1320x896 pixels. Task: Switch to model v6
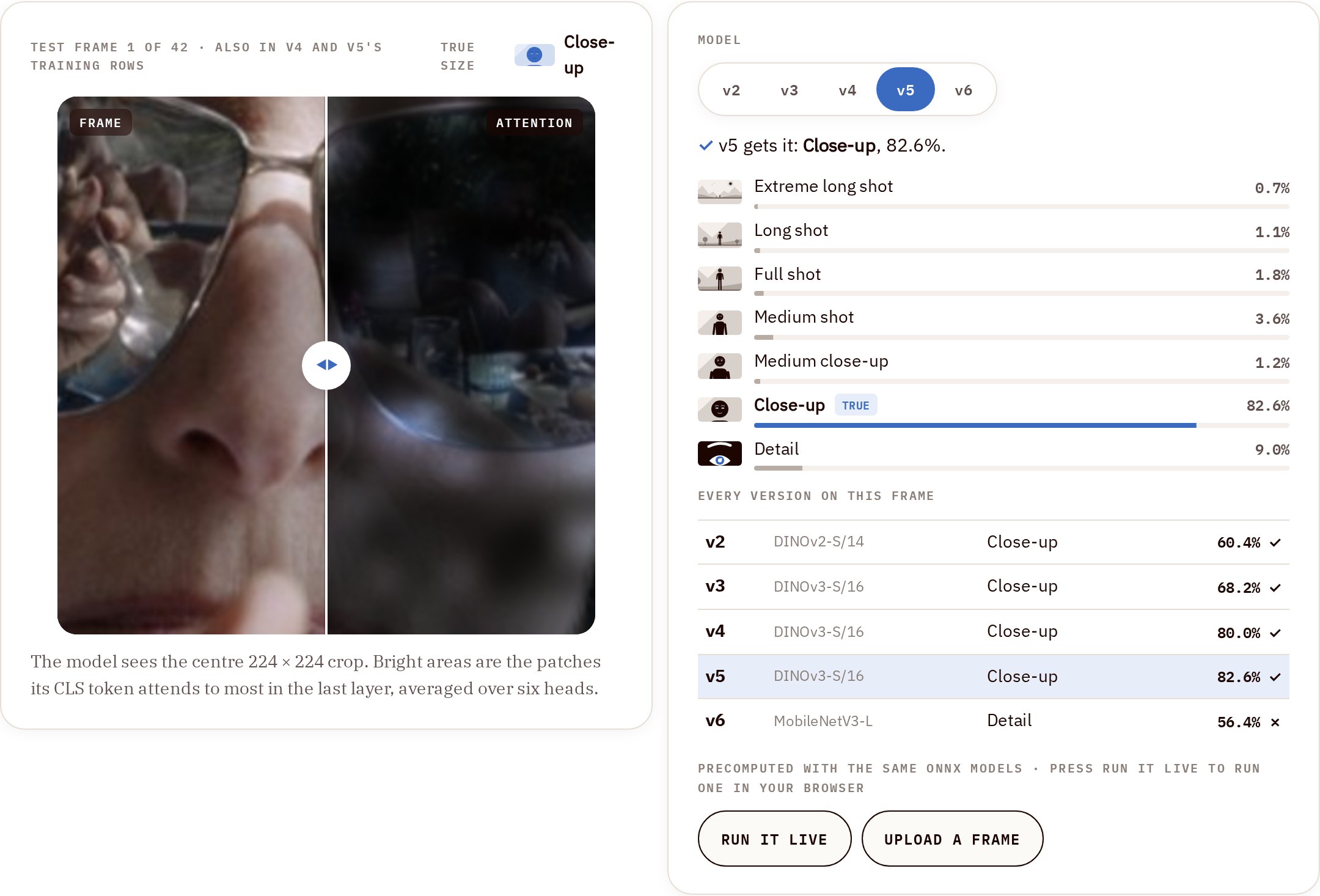(963, 90)
